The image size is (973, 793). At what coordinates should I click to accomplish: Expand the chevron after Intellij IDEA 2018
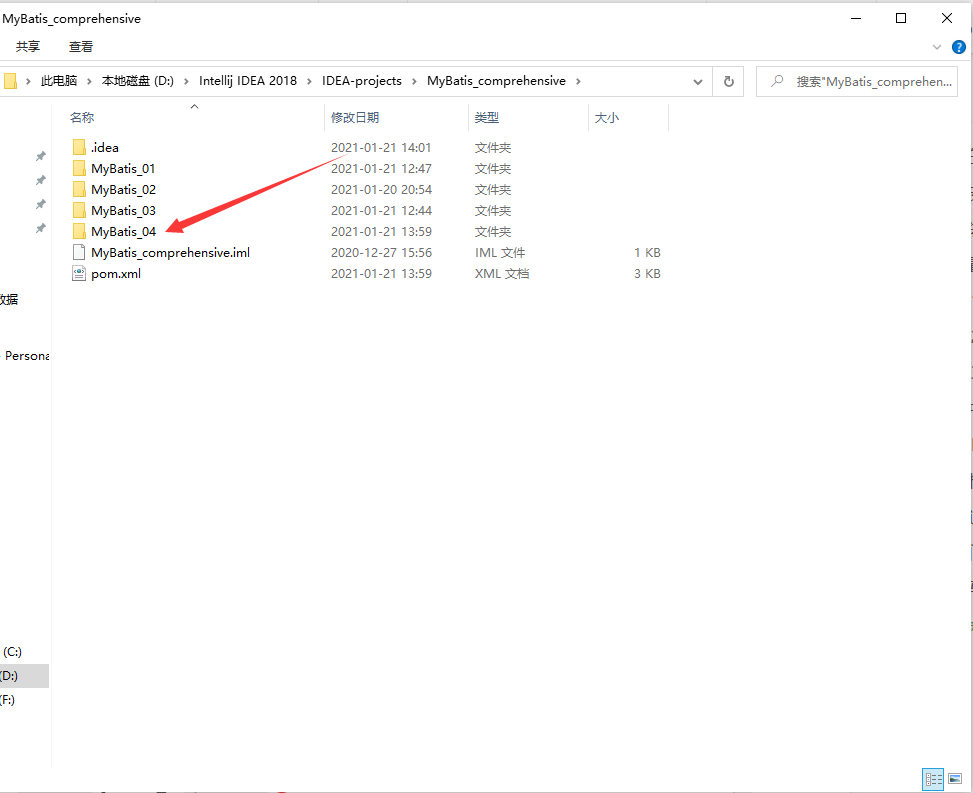[x=309, y=81]
